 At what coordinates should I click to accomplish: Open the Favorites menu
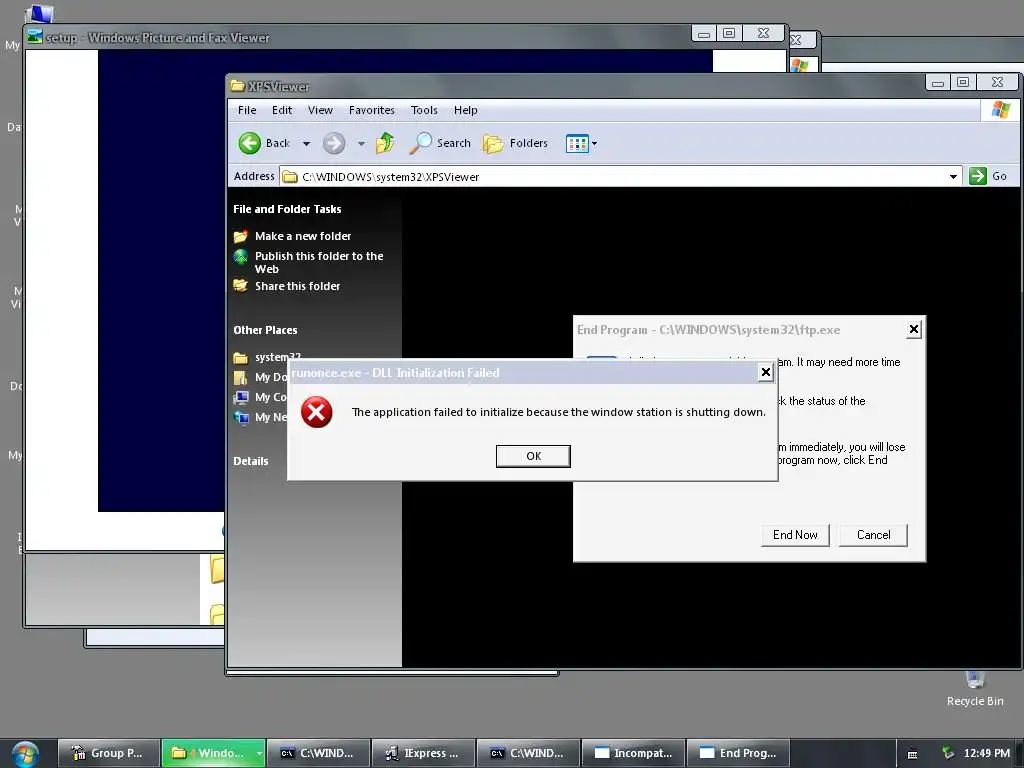(372, 110)
